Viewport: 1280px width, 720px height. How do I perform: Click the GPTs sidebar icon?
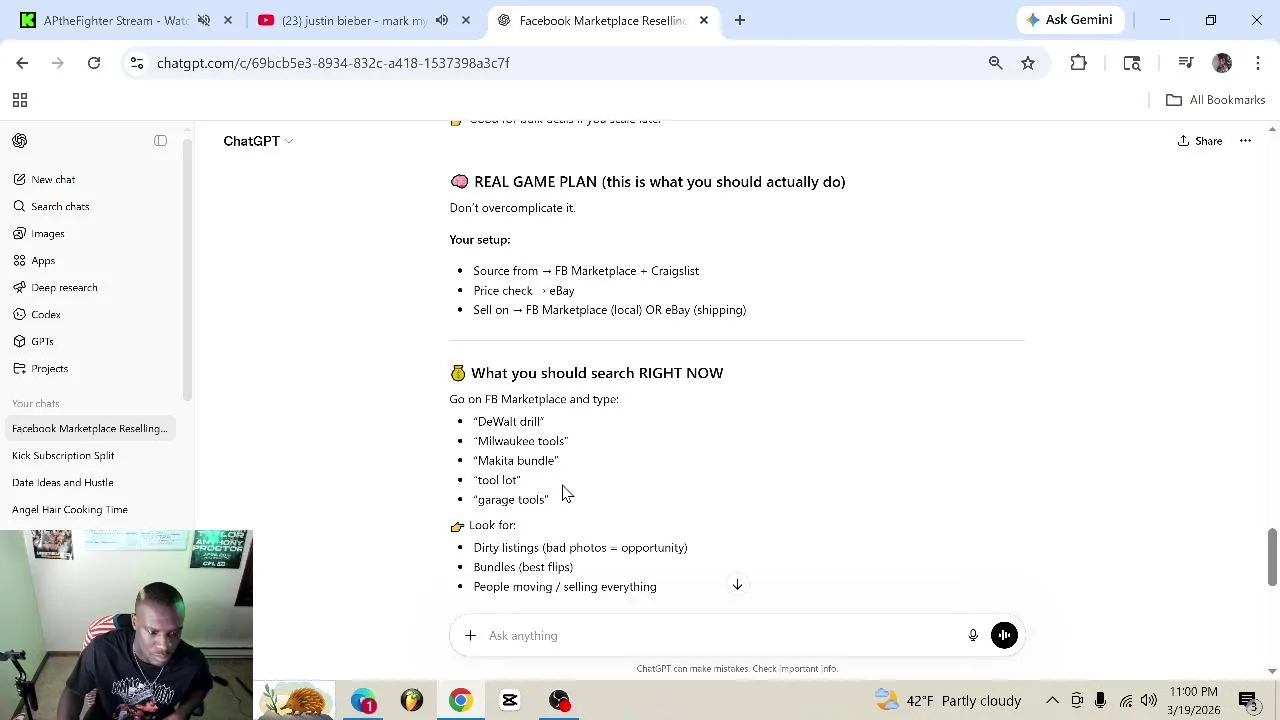(19, 341)
